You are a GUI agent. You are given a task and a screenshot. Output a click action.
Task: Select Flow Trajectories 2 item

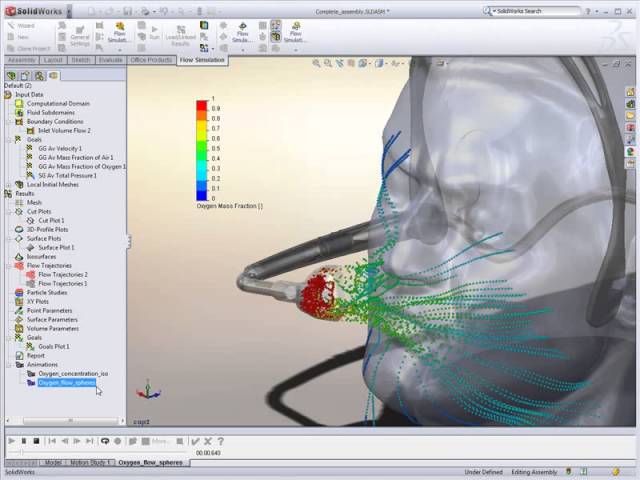62,274
